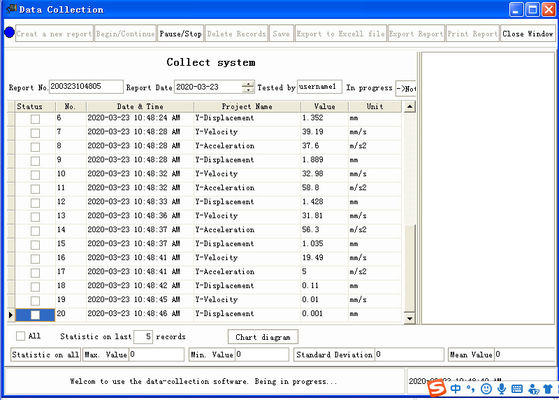Activate the microphone voice input icon

(x=502, y=389)
